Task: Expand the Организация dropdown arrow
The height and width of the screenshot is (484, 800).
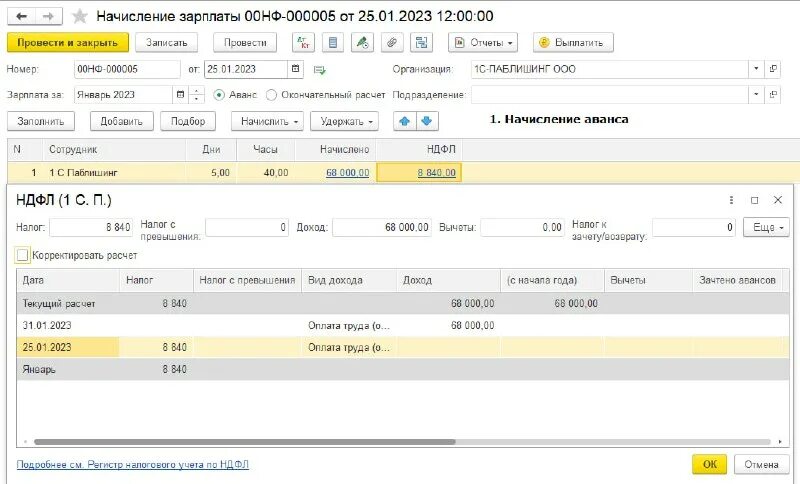Action: coord(756,69)
